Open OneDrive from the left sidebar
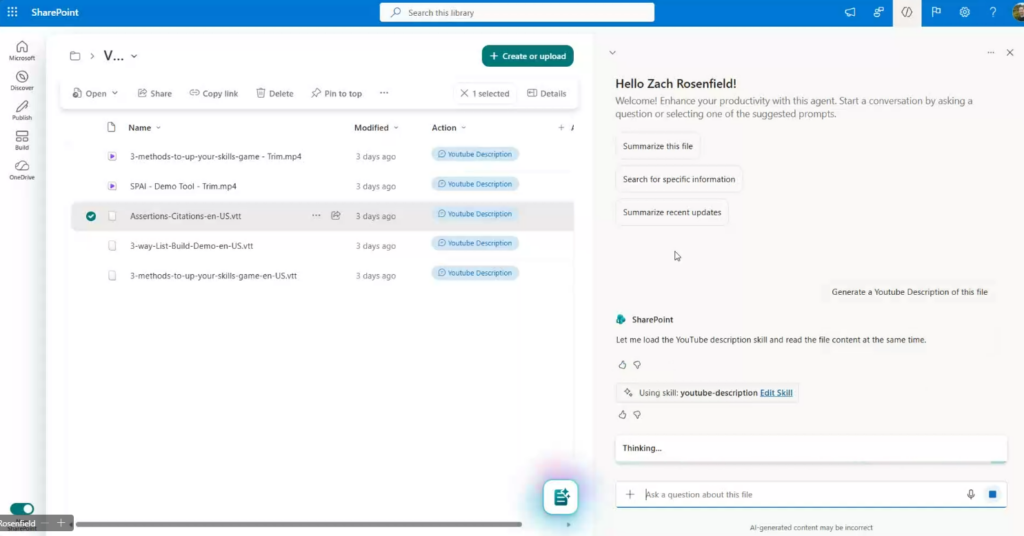Screen dimensions: 1024x536 coord(22,169)
